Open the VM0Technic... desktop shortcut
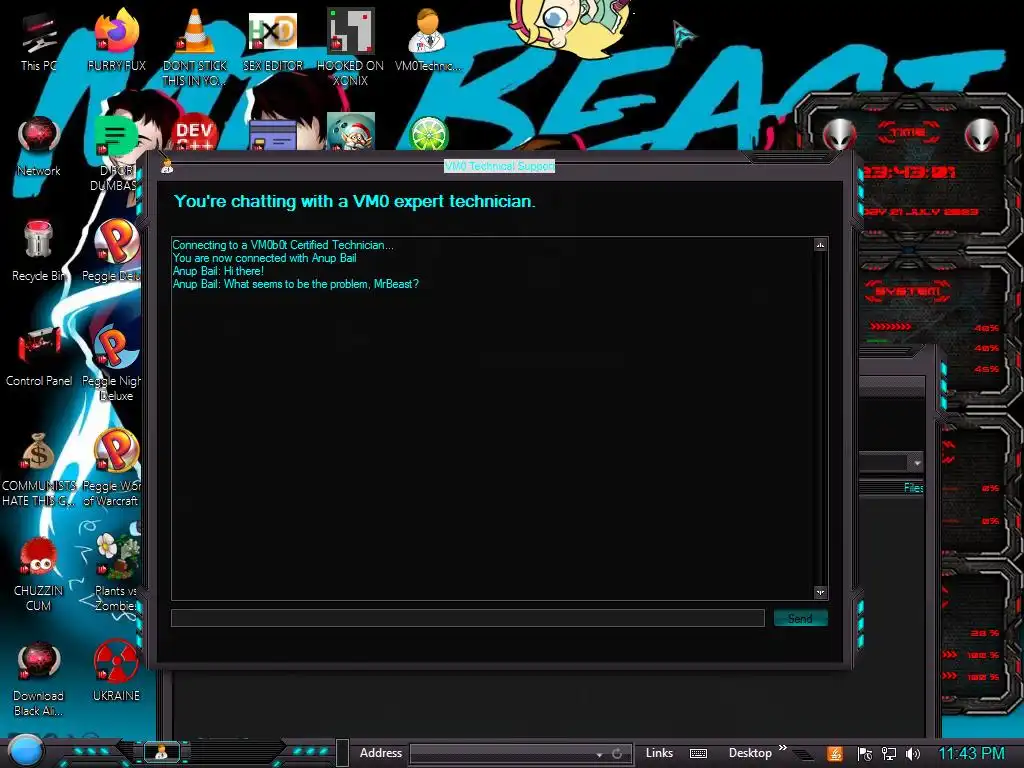The image size is (1024, 768). pos(428,42)
